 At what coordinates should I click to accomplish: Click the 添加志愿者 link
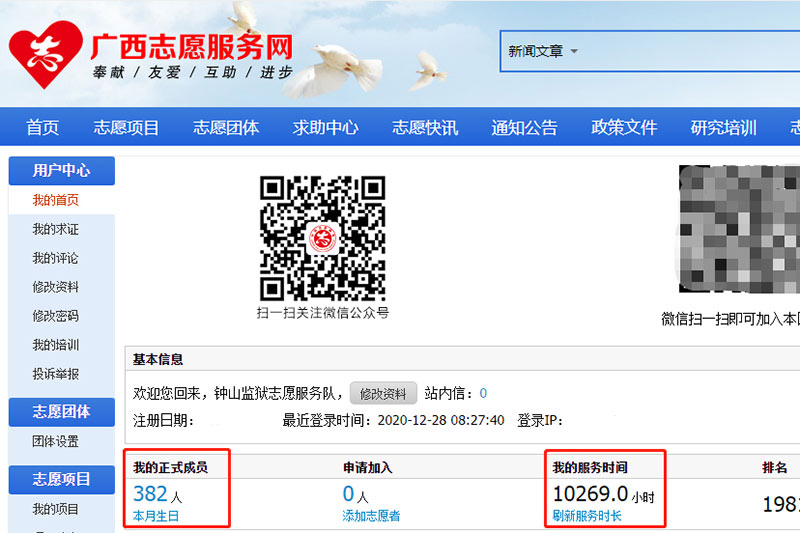tap(371, 516)
